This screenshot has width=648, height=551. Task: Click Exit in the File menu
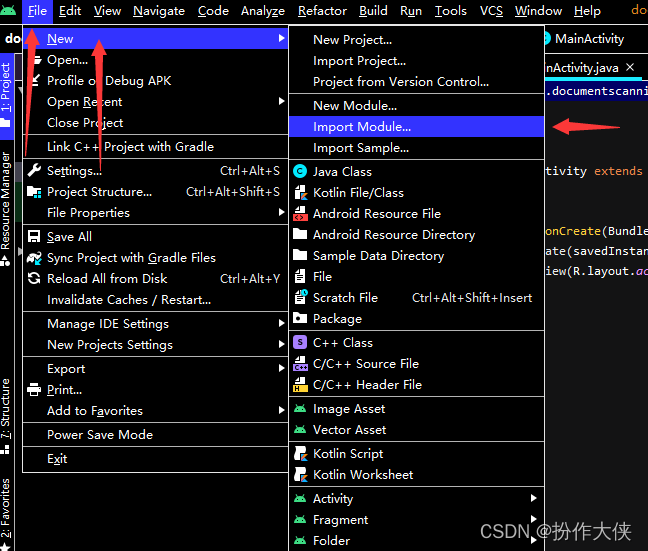[x=155, y=458]
